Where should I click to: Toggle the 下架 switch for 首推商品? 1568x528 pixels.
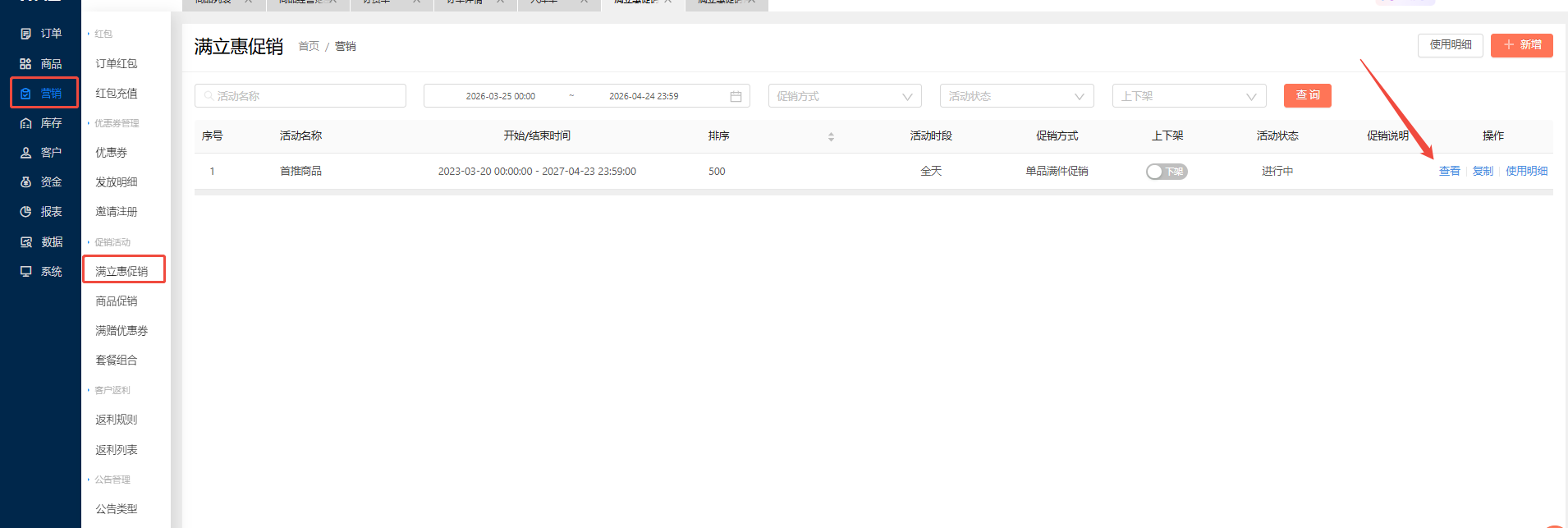(1167, 172)
